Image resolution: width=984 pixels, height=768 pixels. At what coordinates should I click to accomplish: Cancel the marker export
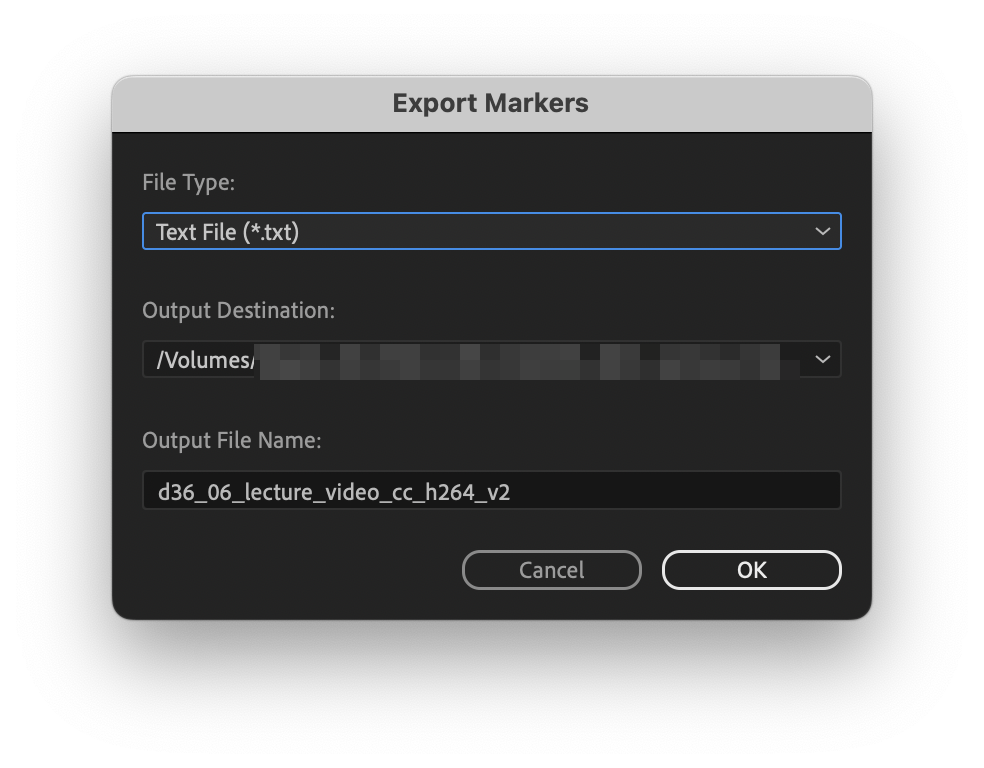tap(551, 570)
